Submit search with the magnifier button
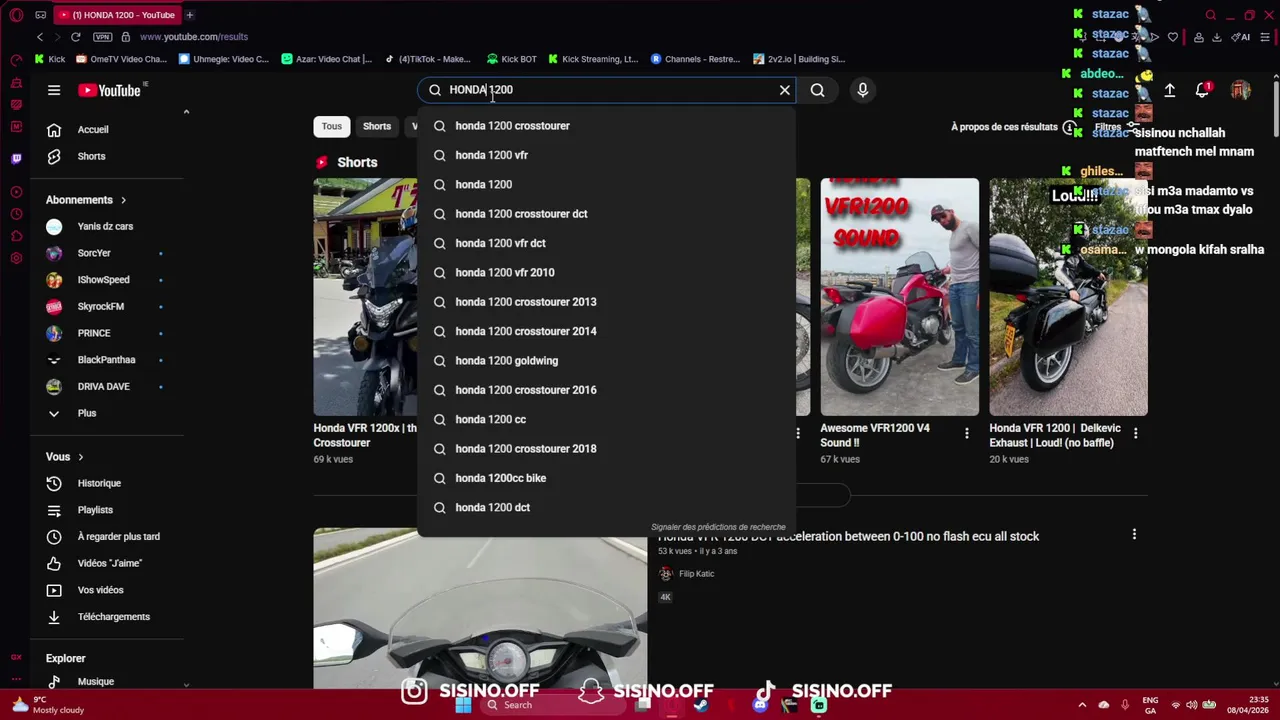 [818, 90]
